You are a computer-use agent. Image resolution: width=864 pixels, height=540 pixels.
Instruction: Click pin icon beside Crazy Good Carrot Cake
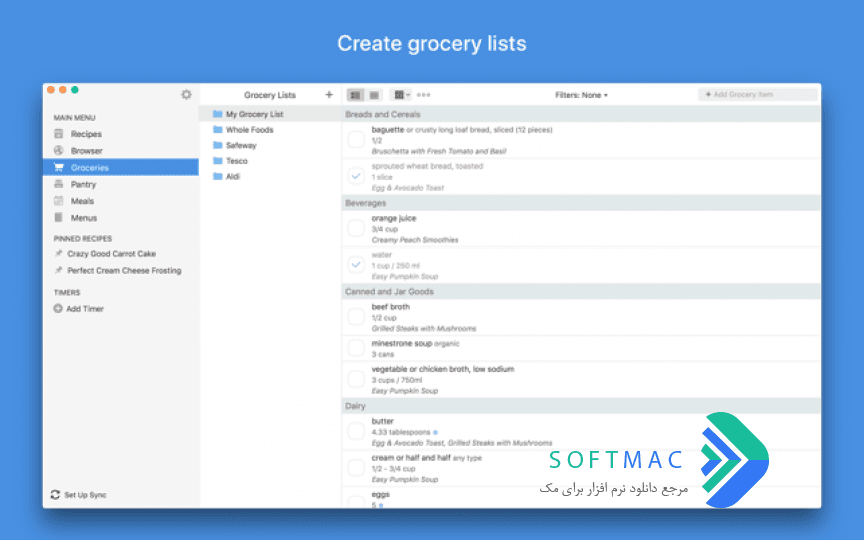tap(58, 253)
